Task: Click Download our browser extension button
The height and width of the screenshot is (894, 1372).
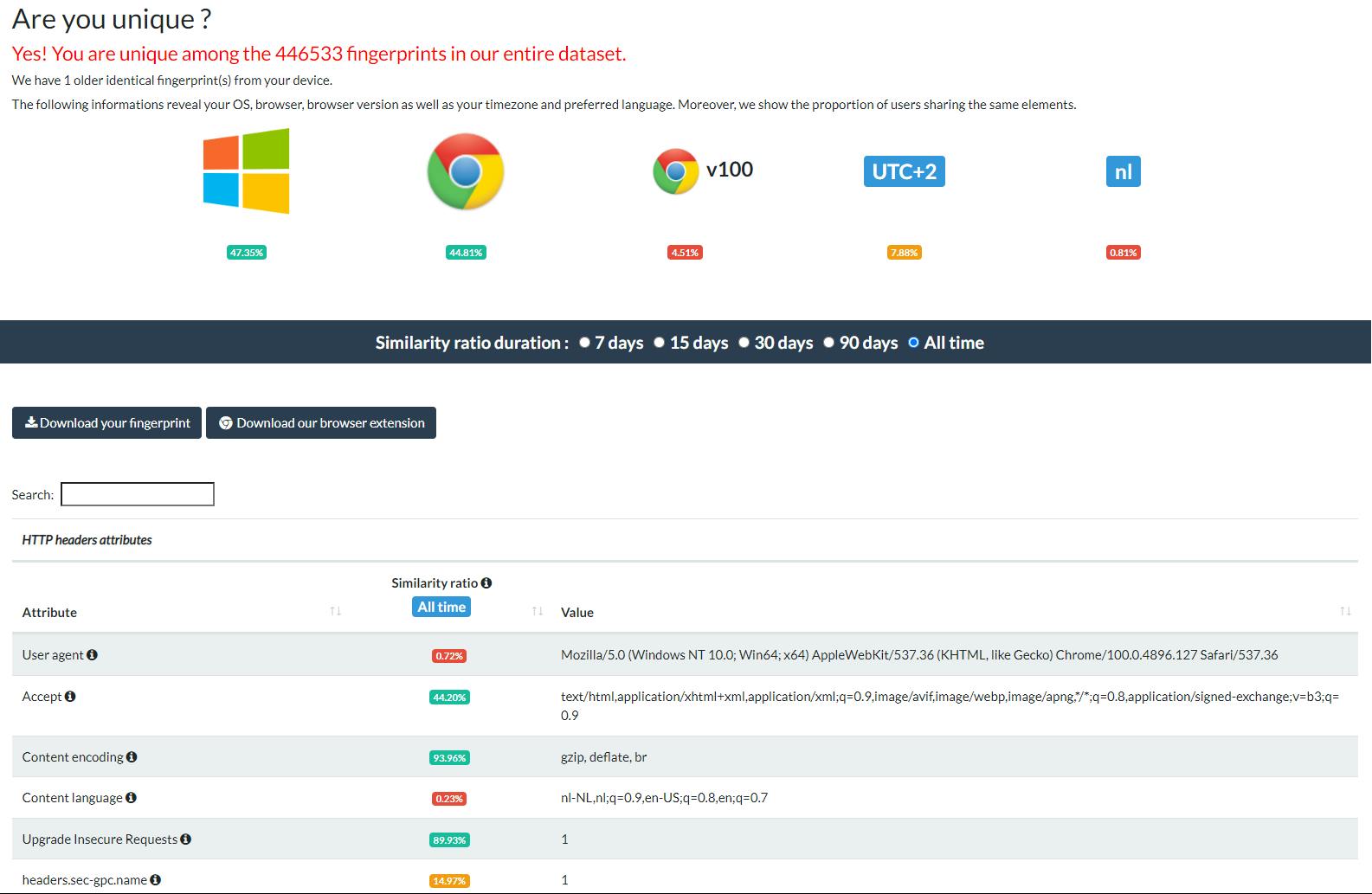Action: 321,423
